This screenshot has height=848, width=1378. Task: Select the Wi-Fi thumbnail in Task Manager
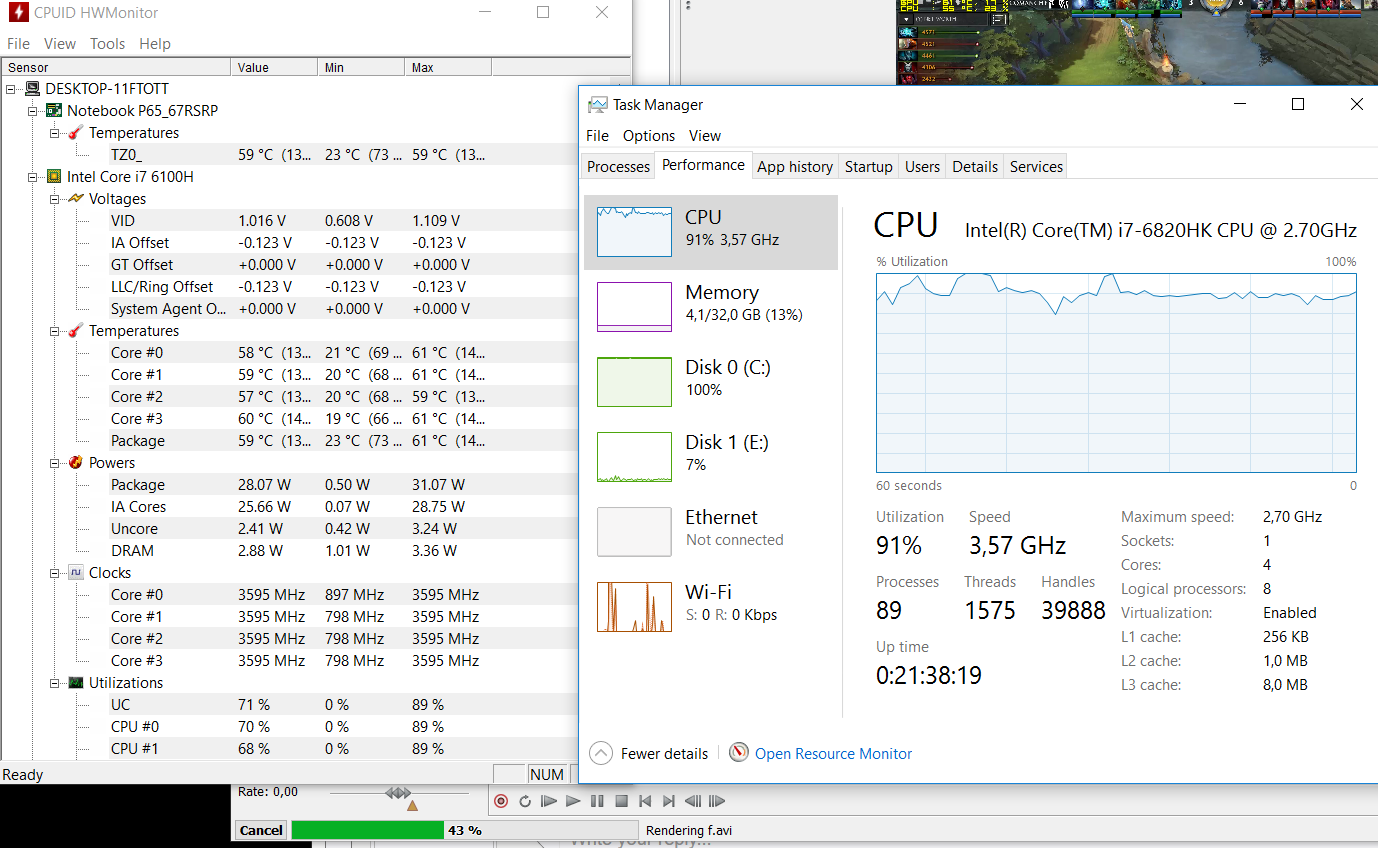coord(634,607)
